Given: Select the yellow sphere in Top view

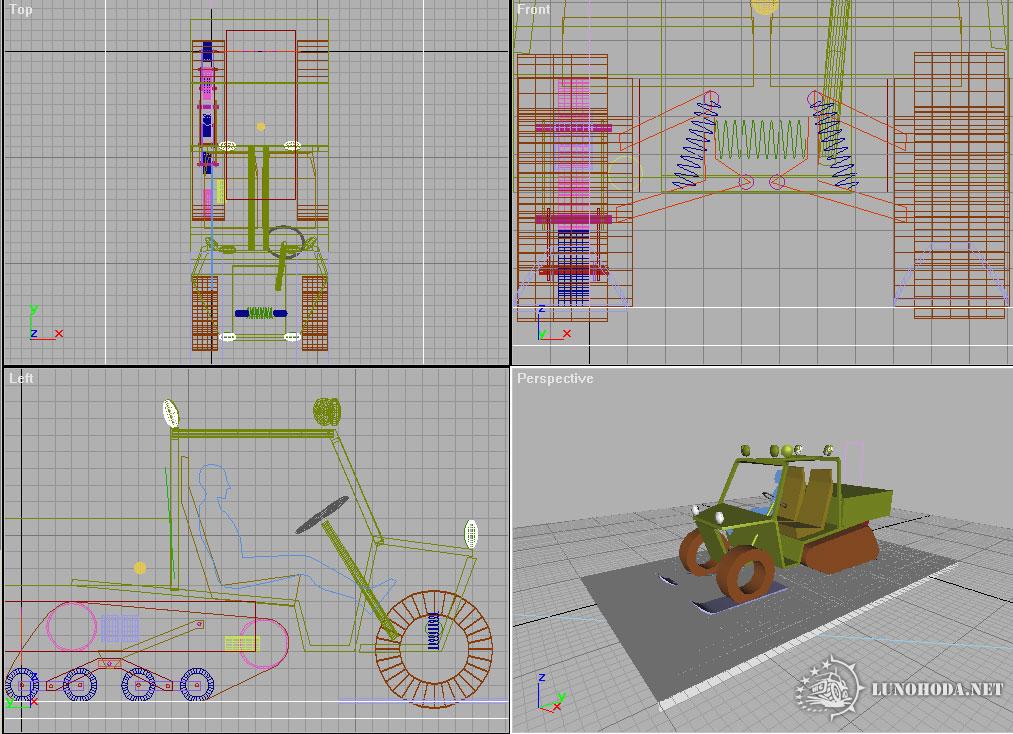Looking at the screenshot, I should pos(261,127).
